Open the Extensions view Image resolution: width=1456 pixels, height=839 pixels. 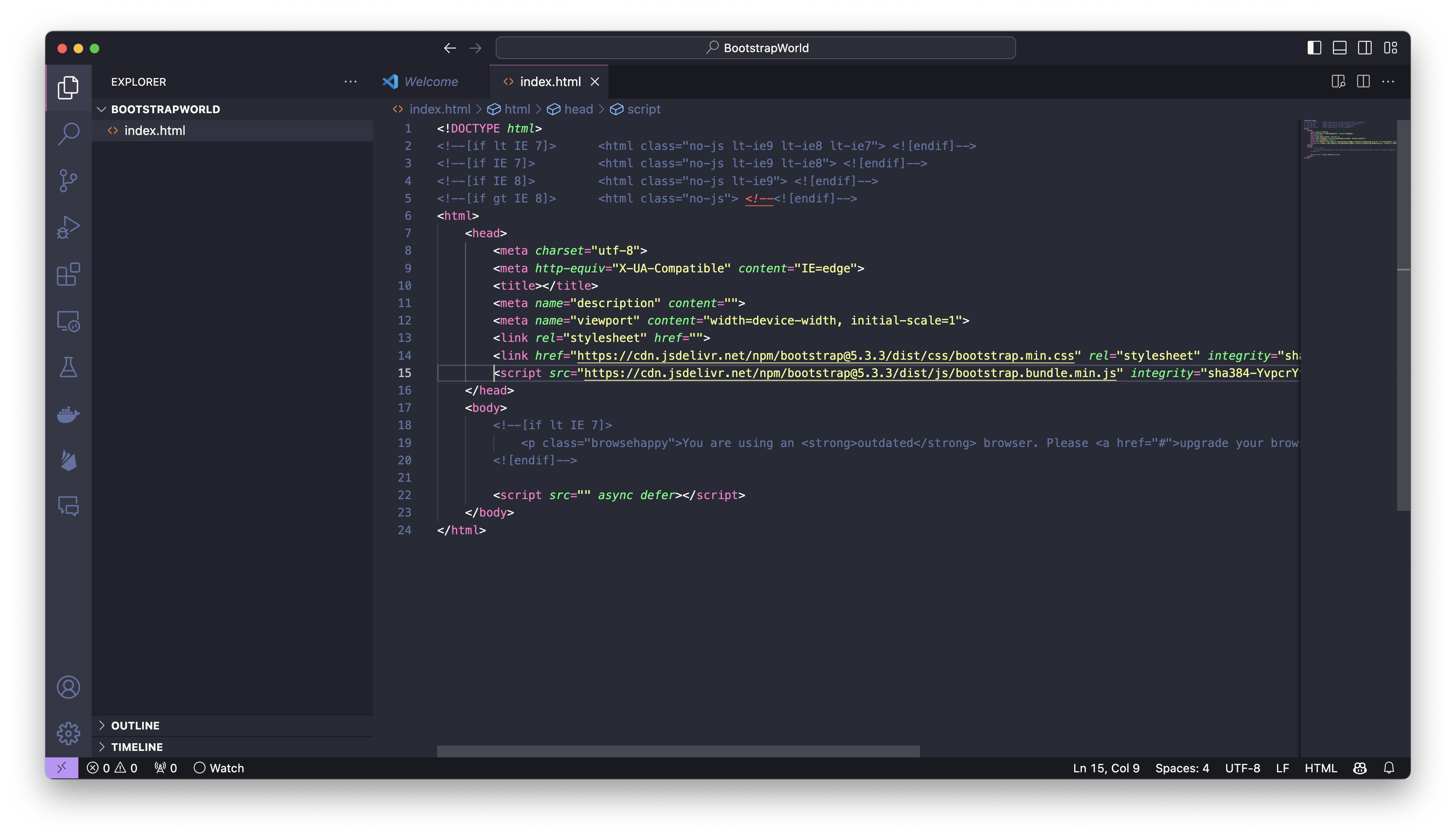[69, 274]
